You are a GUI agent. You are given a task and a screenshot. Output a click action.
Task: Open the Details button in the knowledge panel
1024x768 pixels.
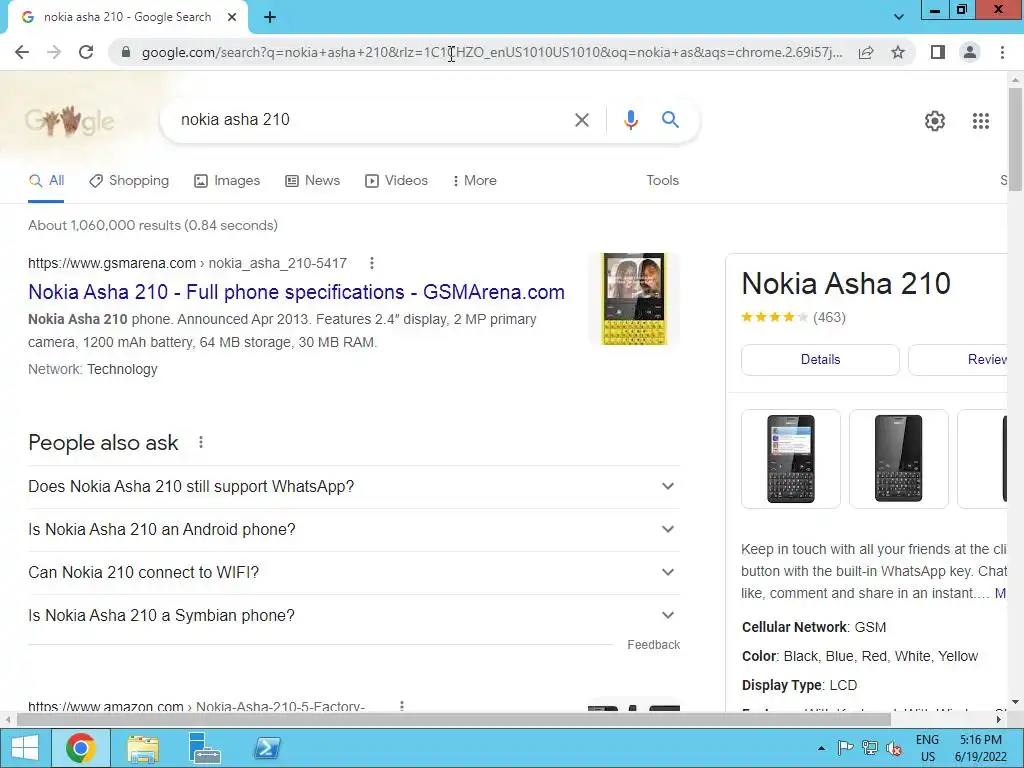[820, 360]
